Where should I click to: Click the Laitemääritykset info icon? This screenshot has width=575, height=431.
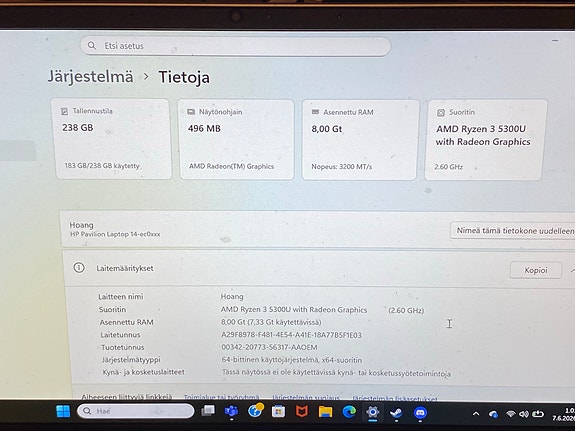point(79,267)
